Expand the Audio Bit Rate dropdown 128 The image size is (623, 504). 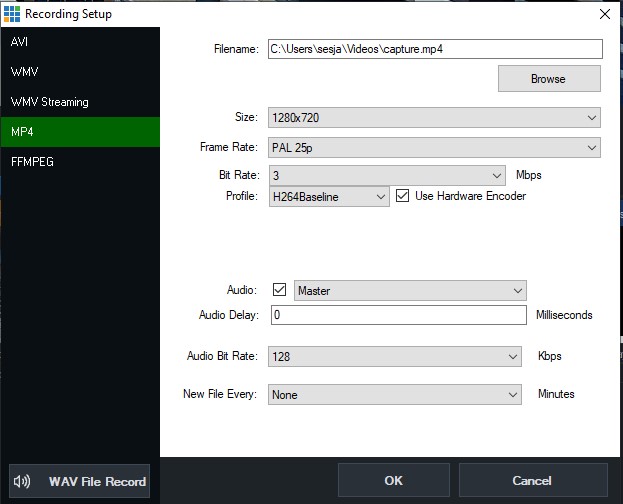tap(395, 357)
